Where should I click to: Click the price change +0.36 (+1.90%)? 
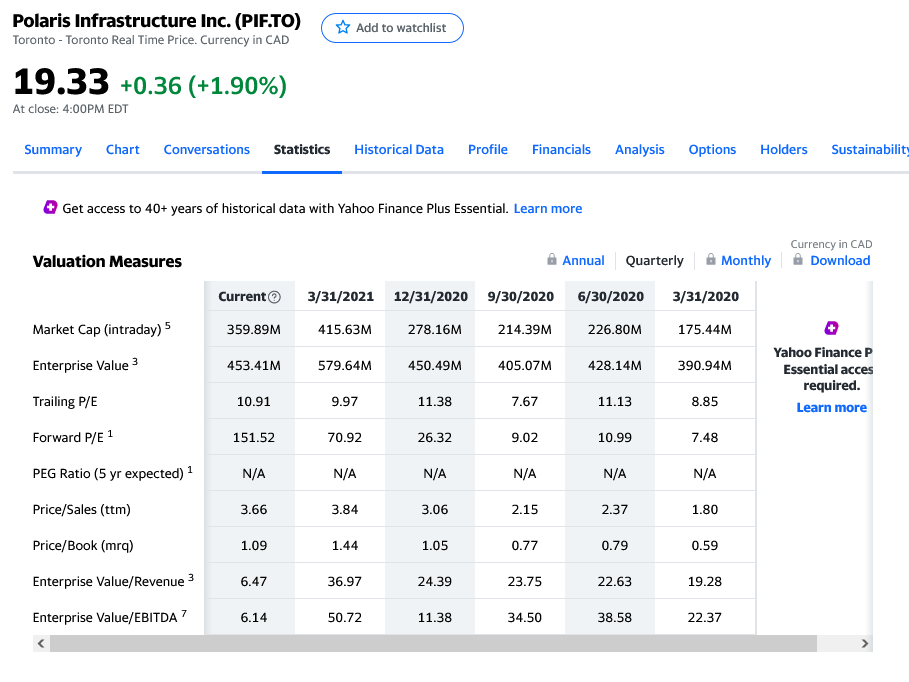pos(203,85)
